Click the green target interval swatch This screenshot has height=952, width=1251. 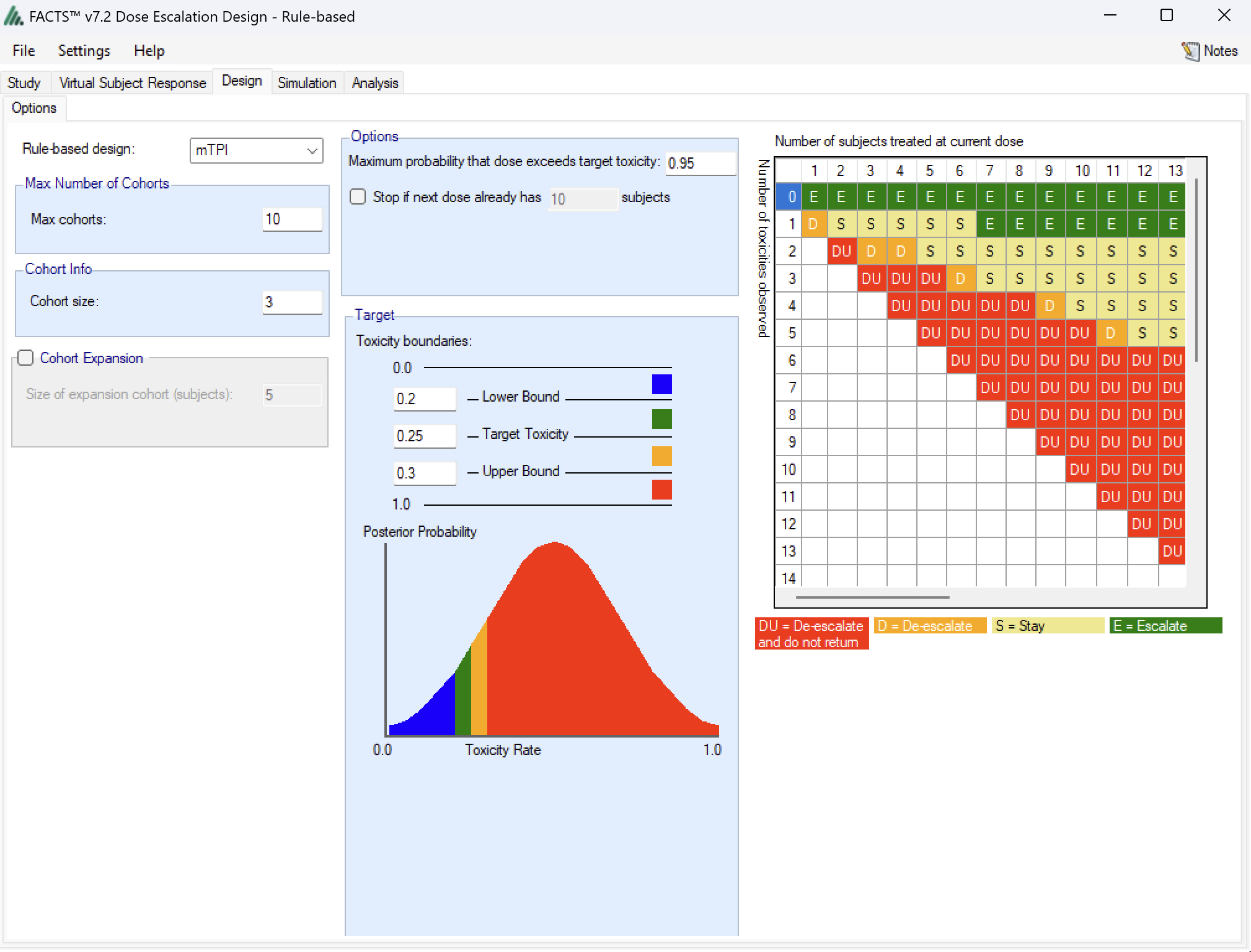pos(661,419)
